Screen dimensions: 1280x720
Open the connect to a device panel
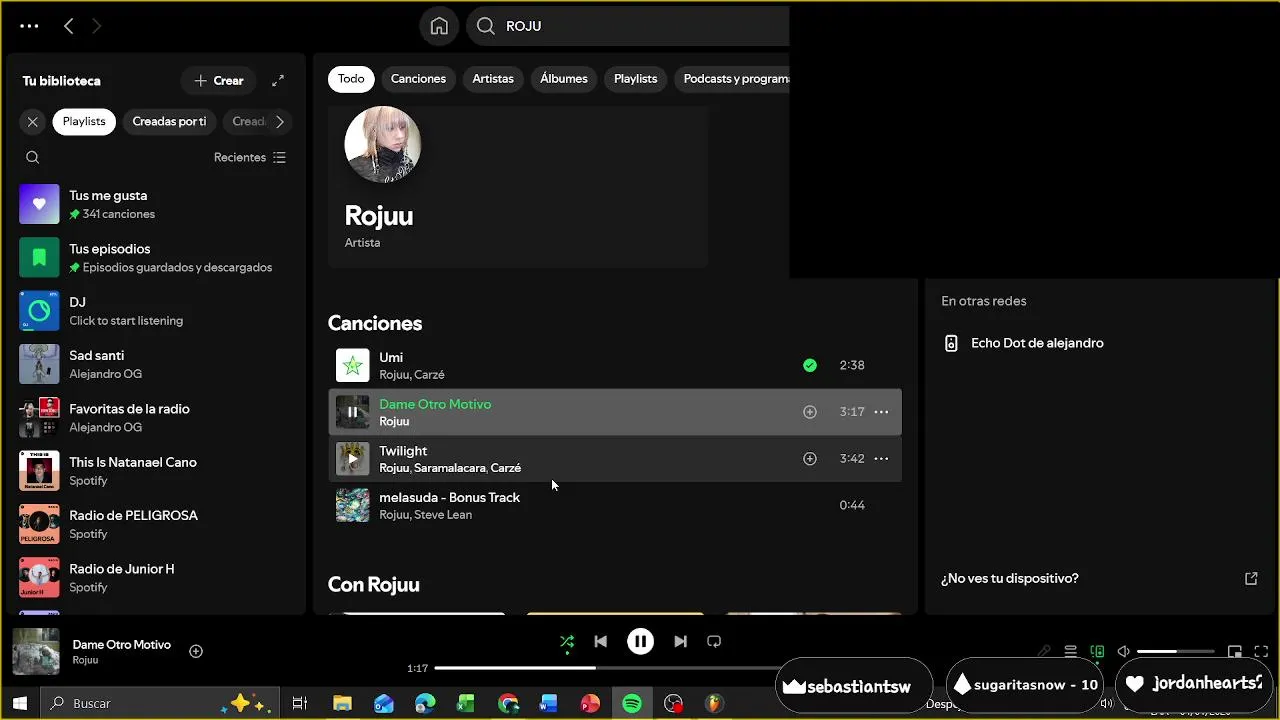tap(1097, 651)
